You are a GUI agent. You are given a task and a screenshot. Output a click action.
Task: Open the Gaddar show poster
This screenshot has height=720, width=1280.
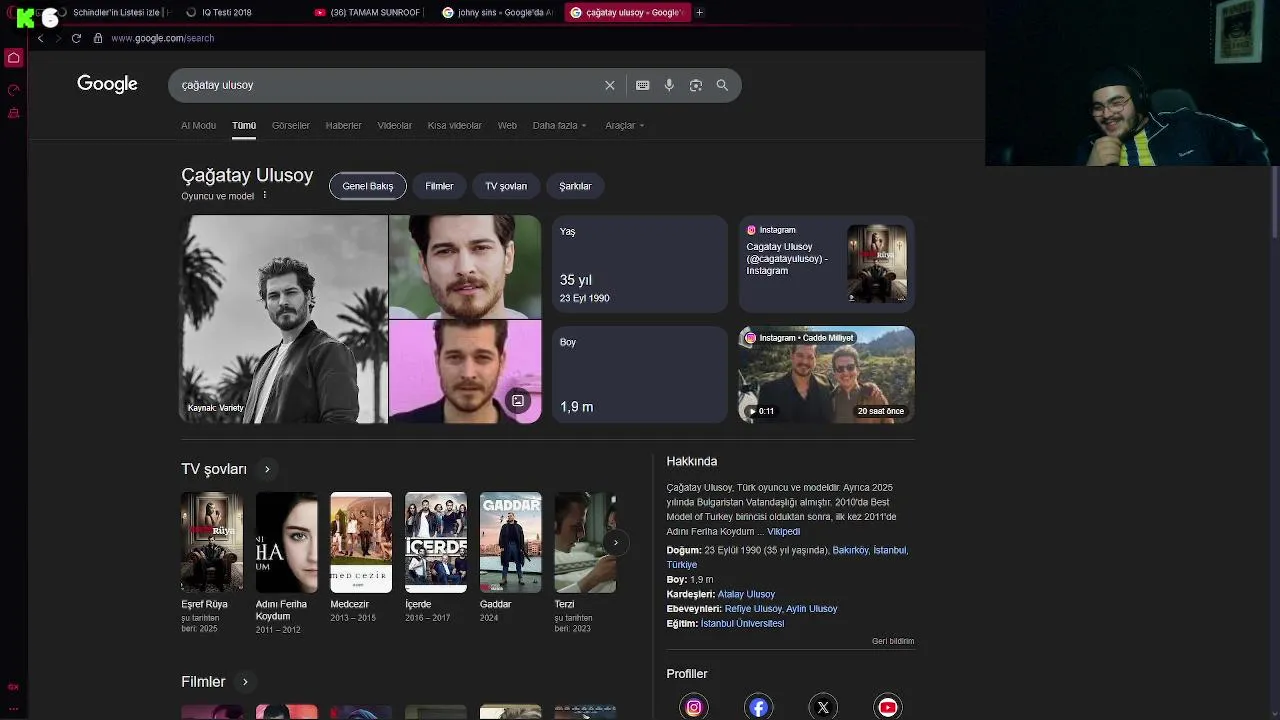(x=510, y=542)
